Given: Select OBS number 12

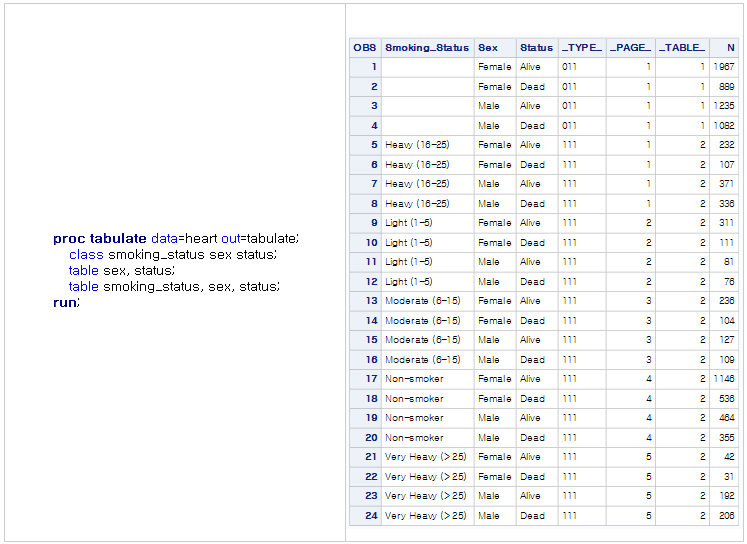Looking at the screenshot, I should 372,282.
